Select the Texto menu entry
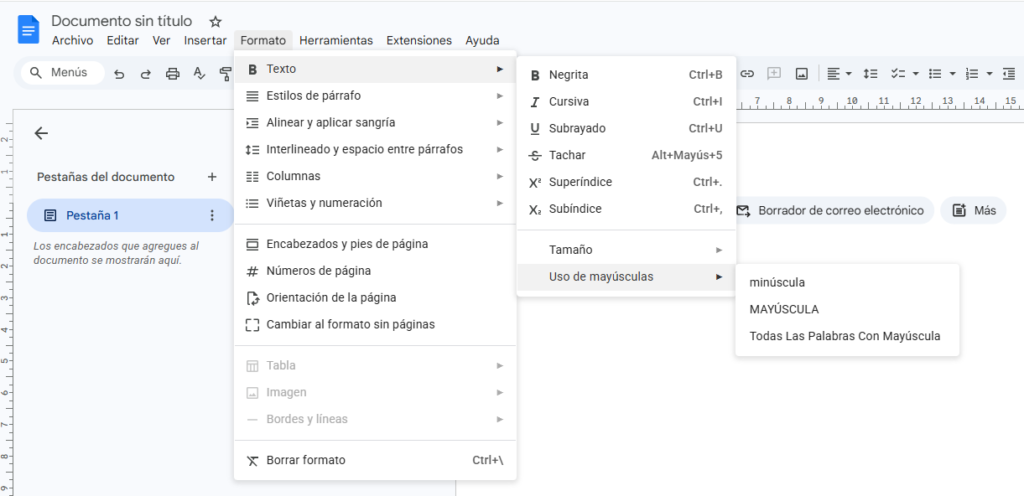The image size is (1024, 496). pos(376,69)
